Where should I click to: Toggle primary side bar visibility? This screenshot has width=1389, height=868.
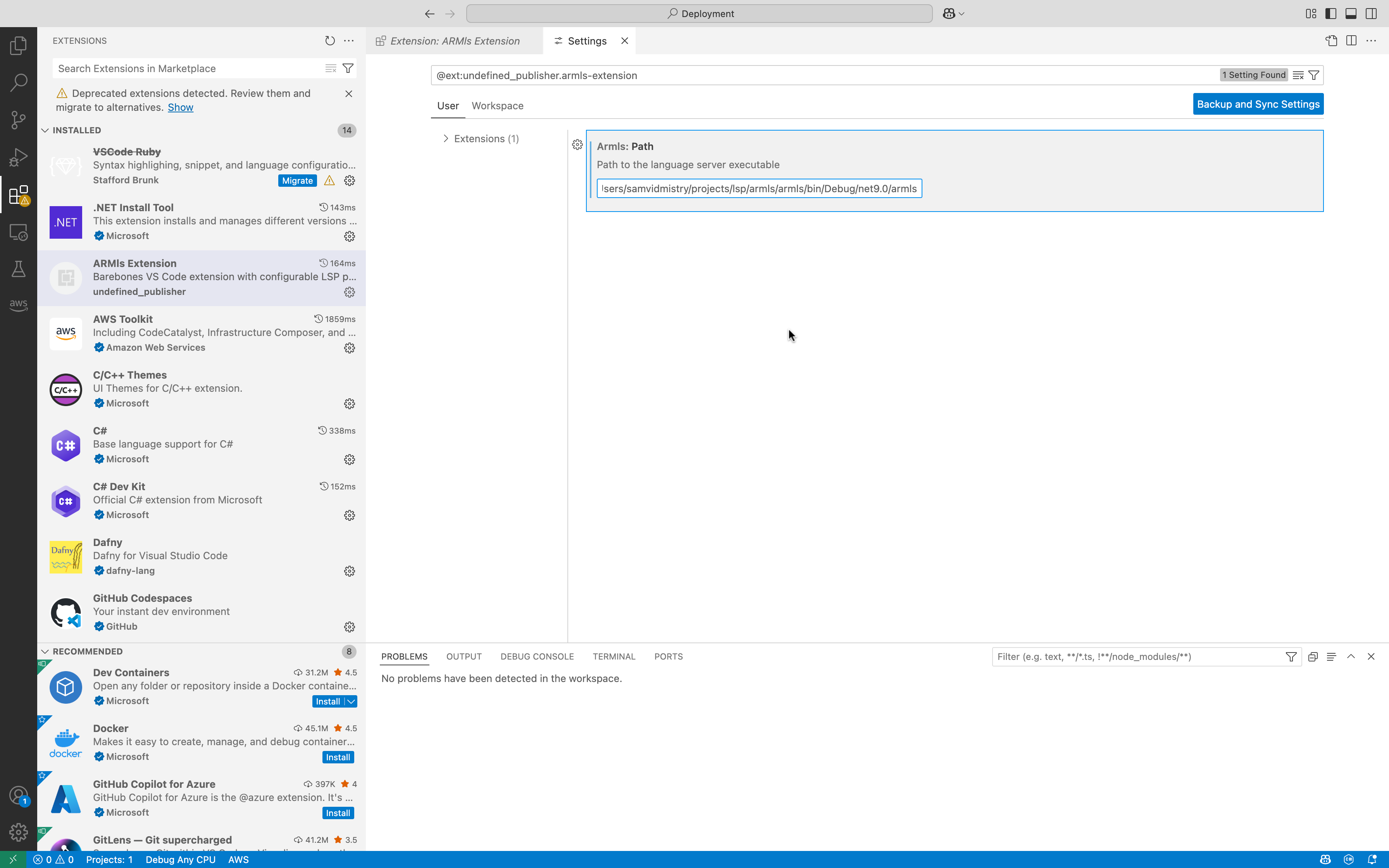pyautogui.click(x=1330, y=14)
